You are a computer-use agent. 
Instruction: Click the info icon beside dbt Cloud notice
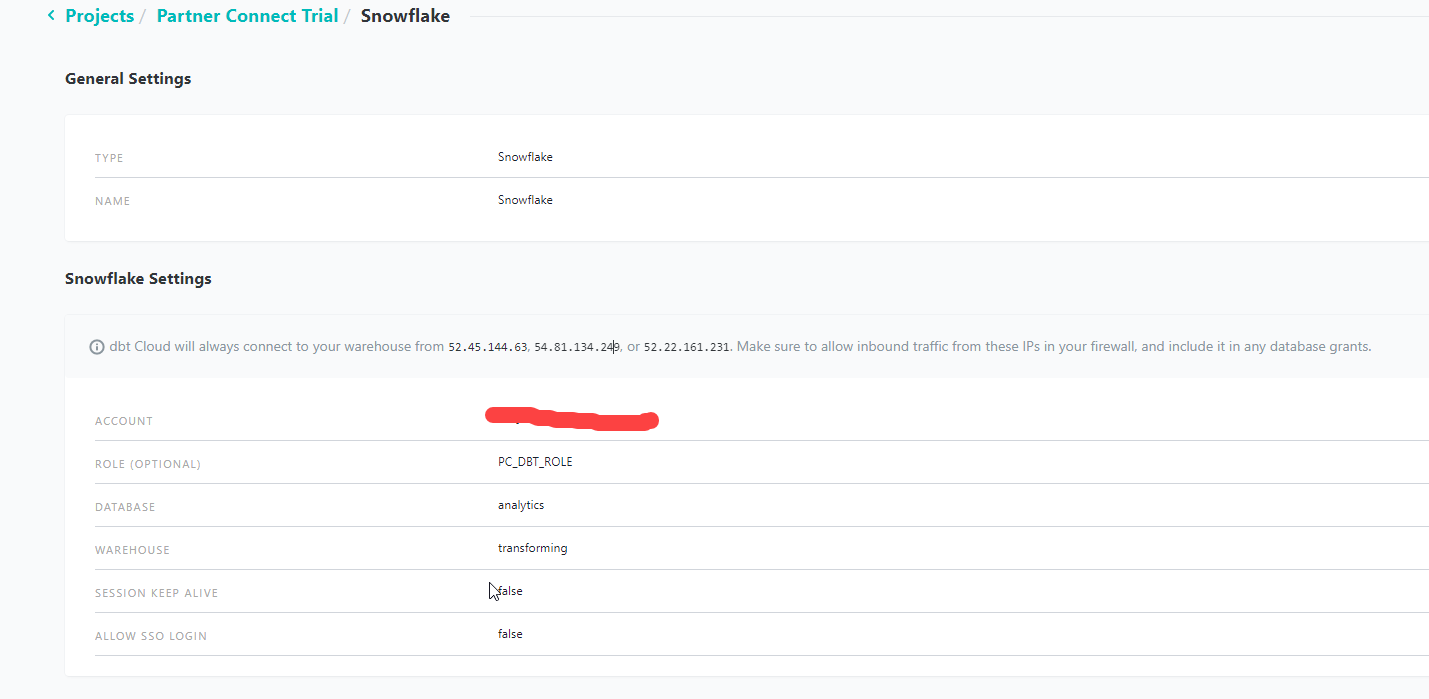pyautogui.click(x=97, y=348)
